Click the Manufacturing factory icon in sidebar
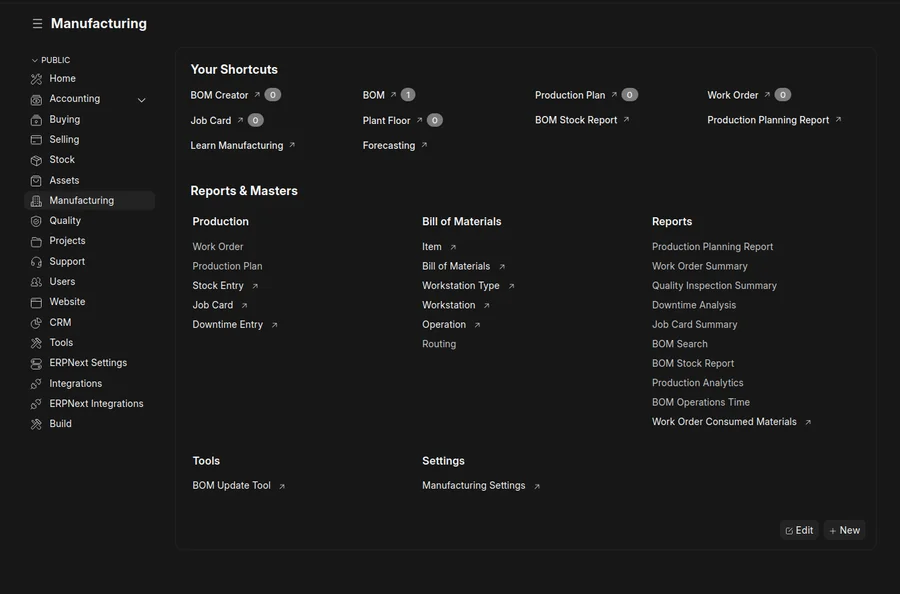 (36, 201)
